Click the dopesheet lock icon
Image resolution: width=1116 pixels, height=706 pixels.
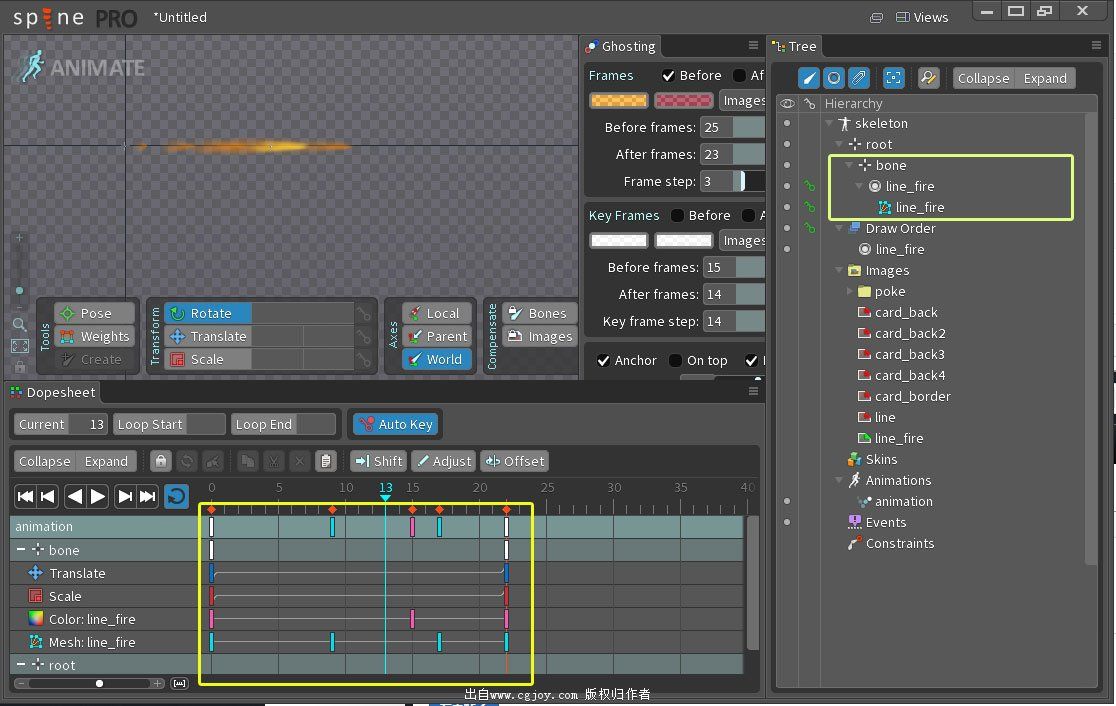click(x=161, y=461)
